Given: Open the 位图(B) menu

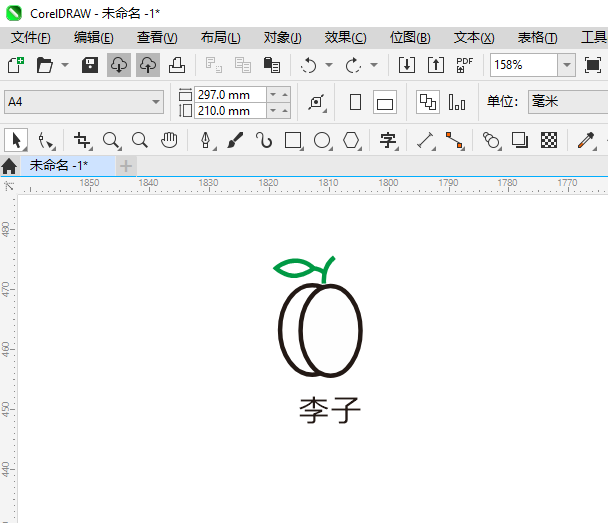Looking at the screenshot, I should [410, 38].
